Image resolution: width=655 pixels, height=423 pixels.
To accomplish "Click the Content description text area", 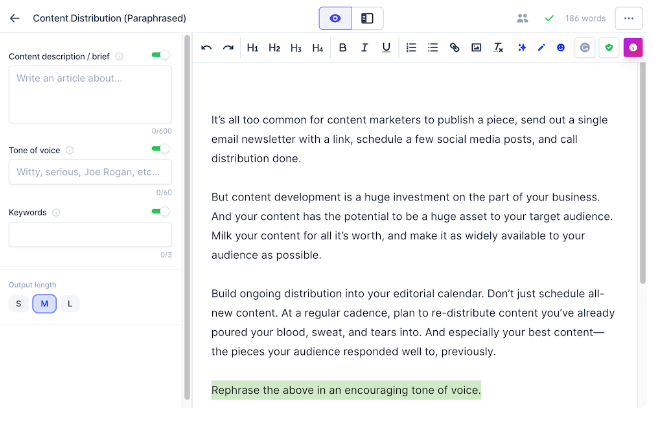I will click(90, 94).
